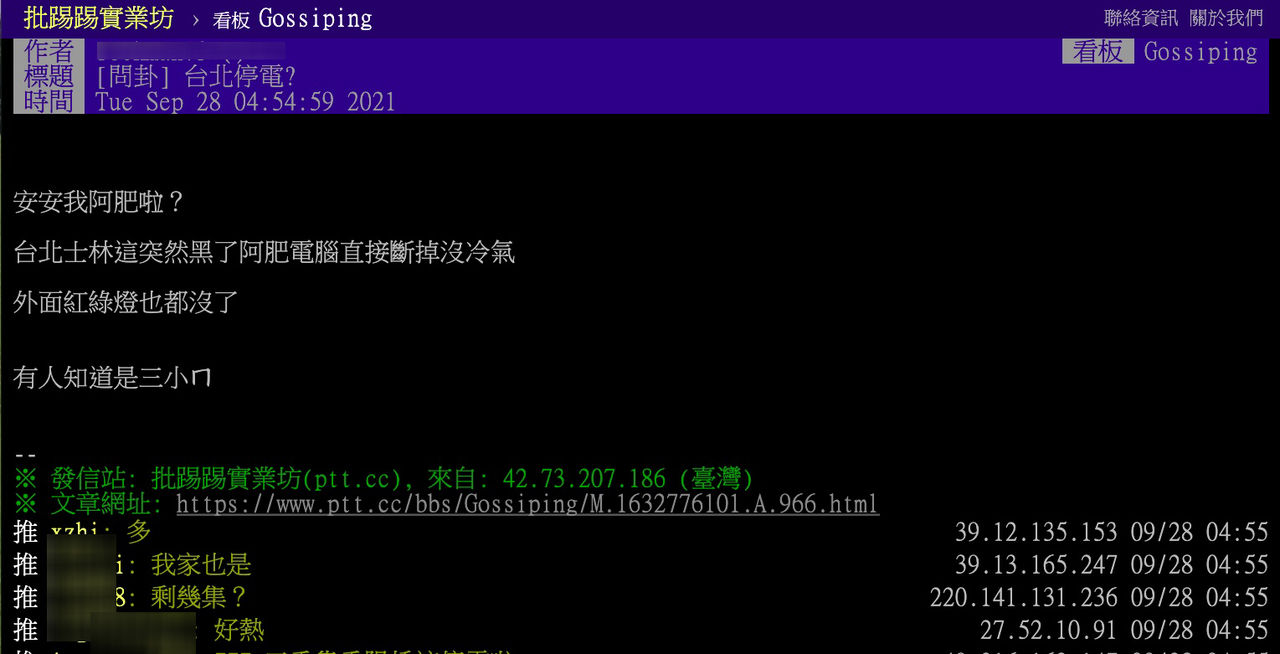The height and width of the screenshot is (654, 1280).
Task: Open the 聯絡資訊 page
Action: [1141, 18]
